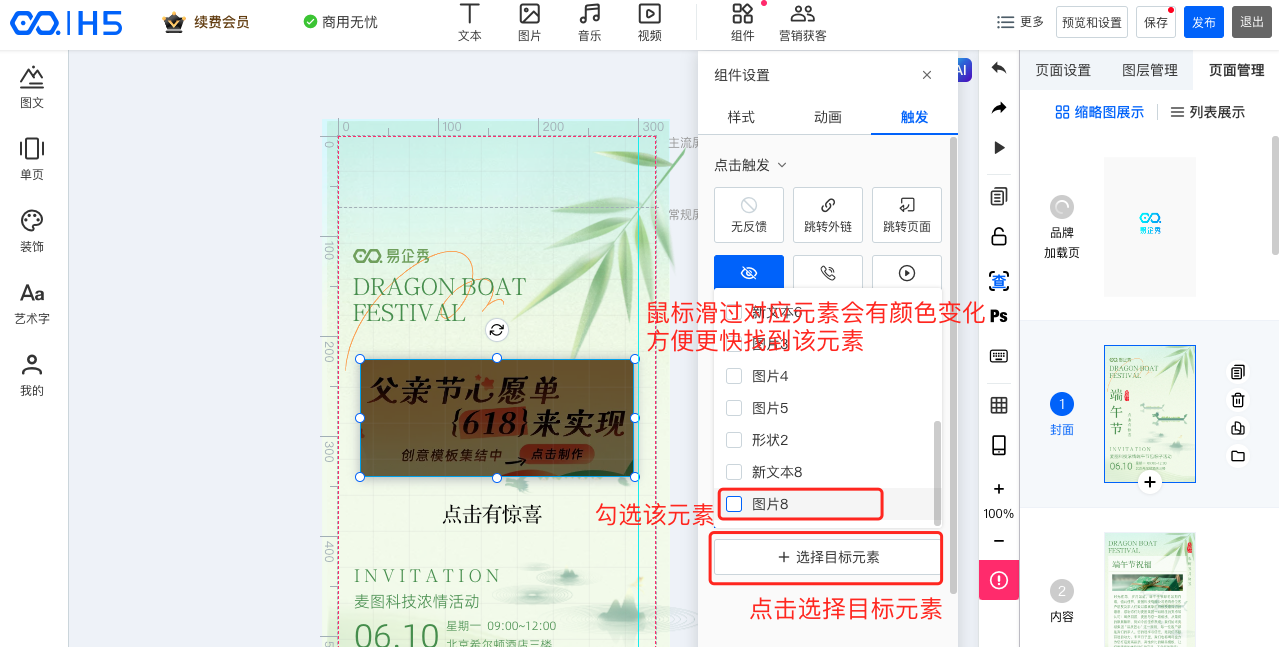Viewport: 1279px width, 647px height.
Task: Select the 品牌加载页 thumbnail
Action: (1150, 227)
